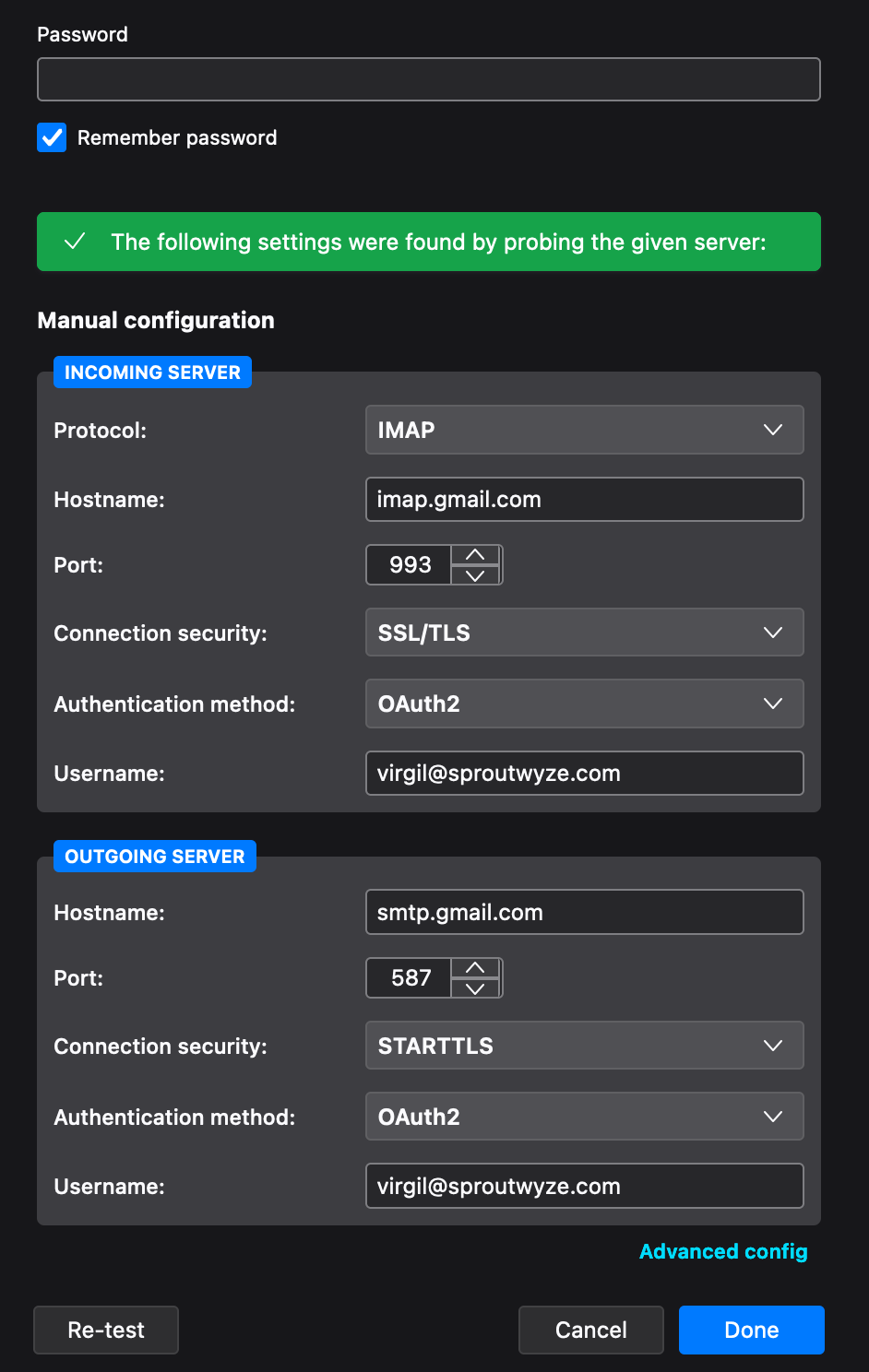Open the Advanced config link
Viewport: 869px width, 1372px height.
723,1251
